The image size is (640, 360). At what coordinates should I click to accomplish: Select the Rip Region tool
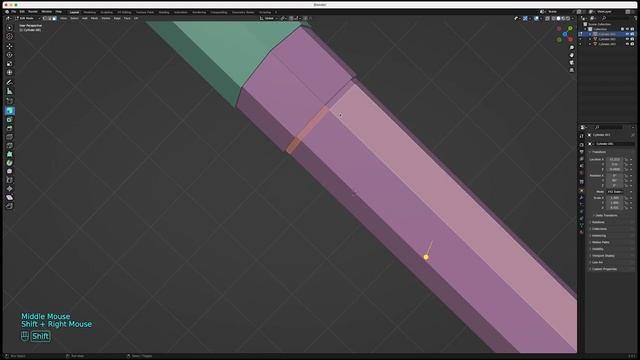pyautogui.click(x=9, y=206)
